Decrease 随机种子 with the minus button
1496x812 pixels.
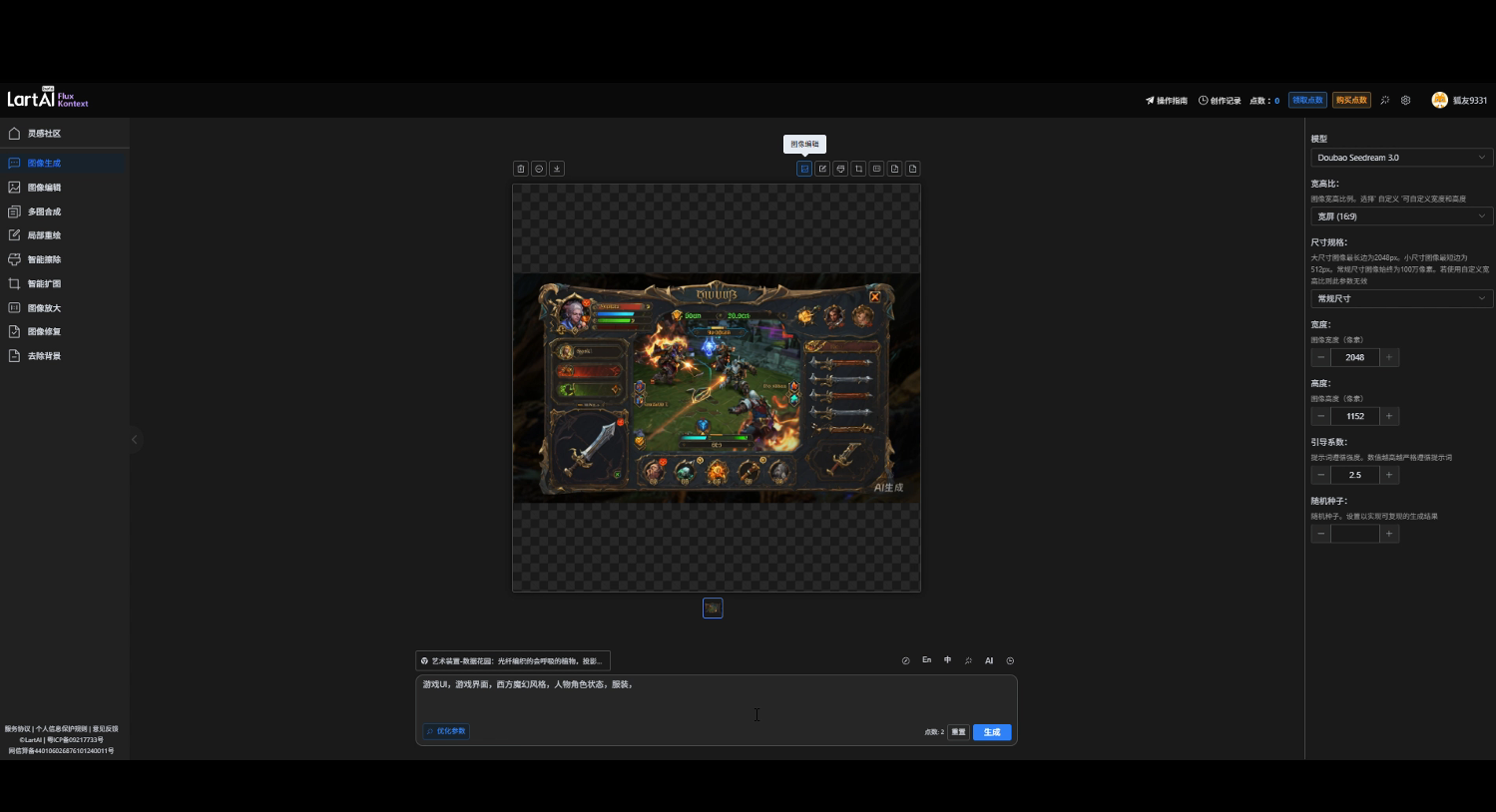[1320, 534]
